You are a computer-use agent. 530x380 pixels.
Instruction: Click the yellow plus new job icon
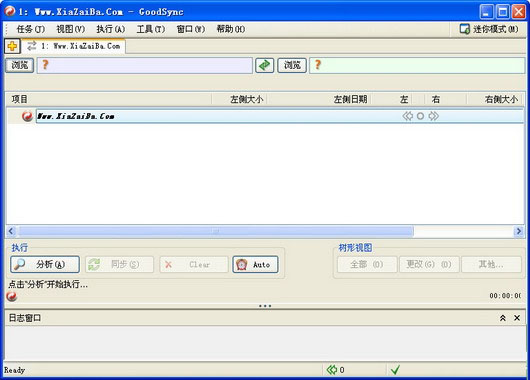12,46
